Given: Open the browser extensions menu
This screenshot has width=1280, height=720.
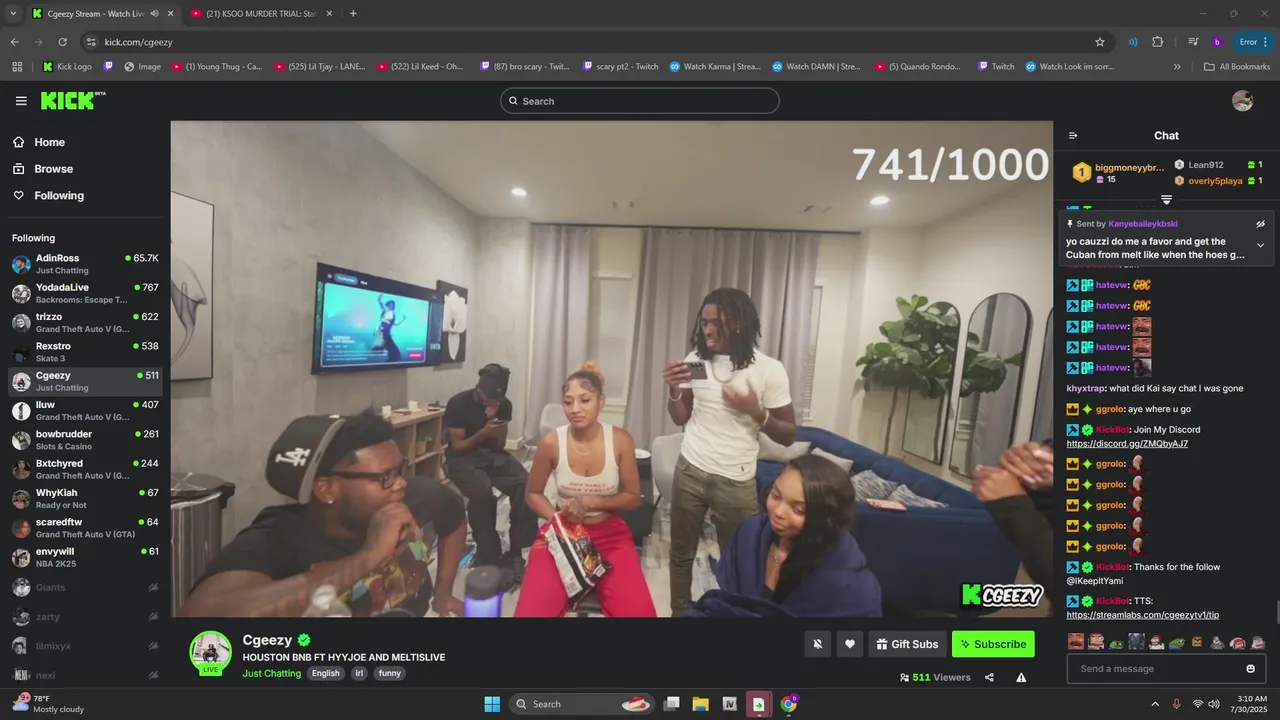Looking at the screenshot, I should (x=1158, y=42).
